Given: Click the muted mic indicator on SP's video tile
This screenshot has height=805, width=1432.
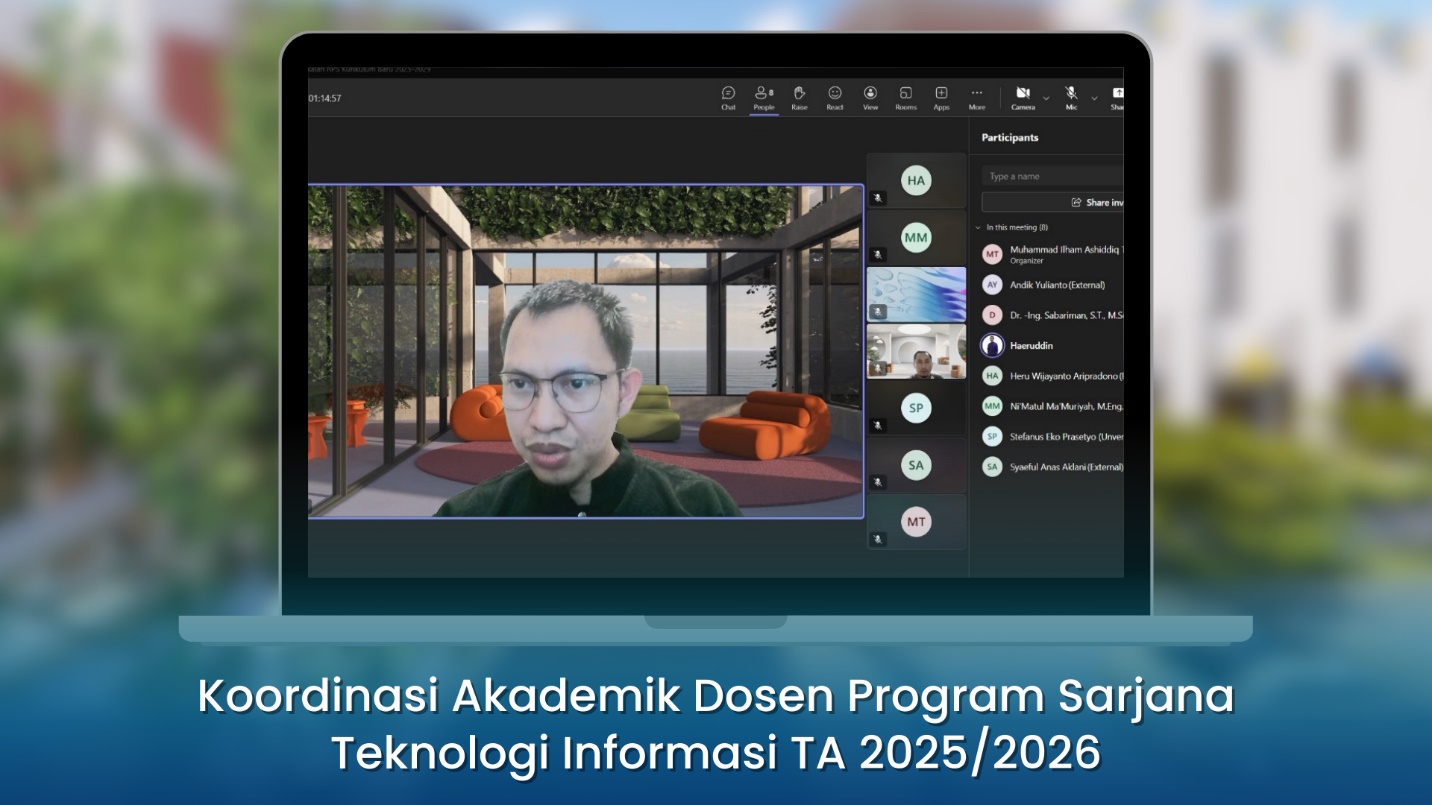Looking at the screenshot, I should tap(878, 425).
